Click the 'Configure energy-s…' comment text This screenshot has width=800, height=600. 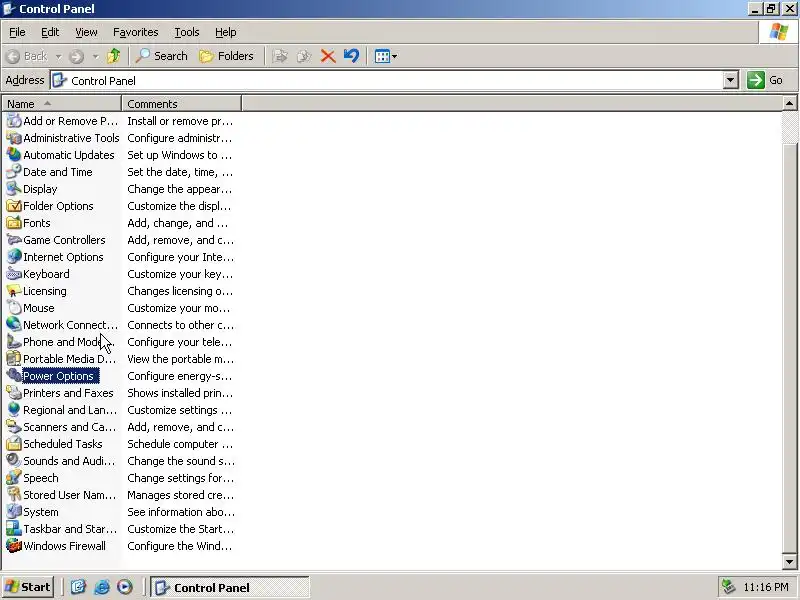point(180,376)
